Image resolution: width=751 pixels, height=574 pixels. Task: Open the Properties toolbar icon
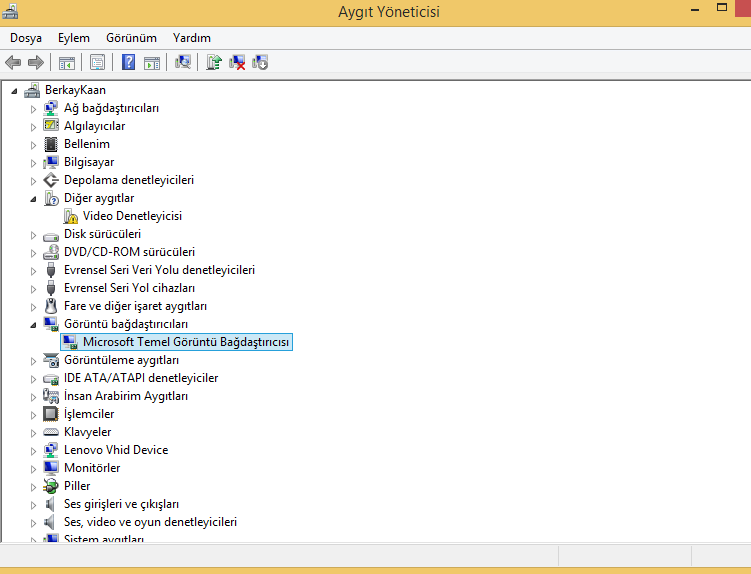pyautogui.click(x=97, y=62)
